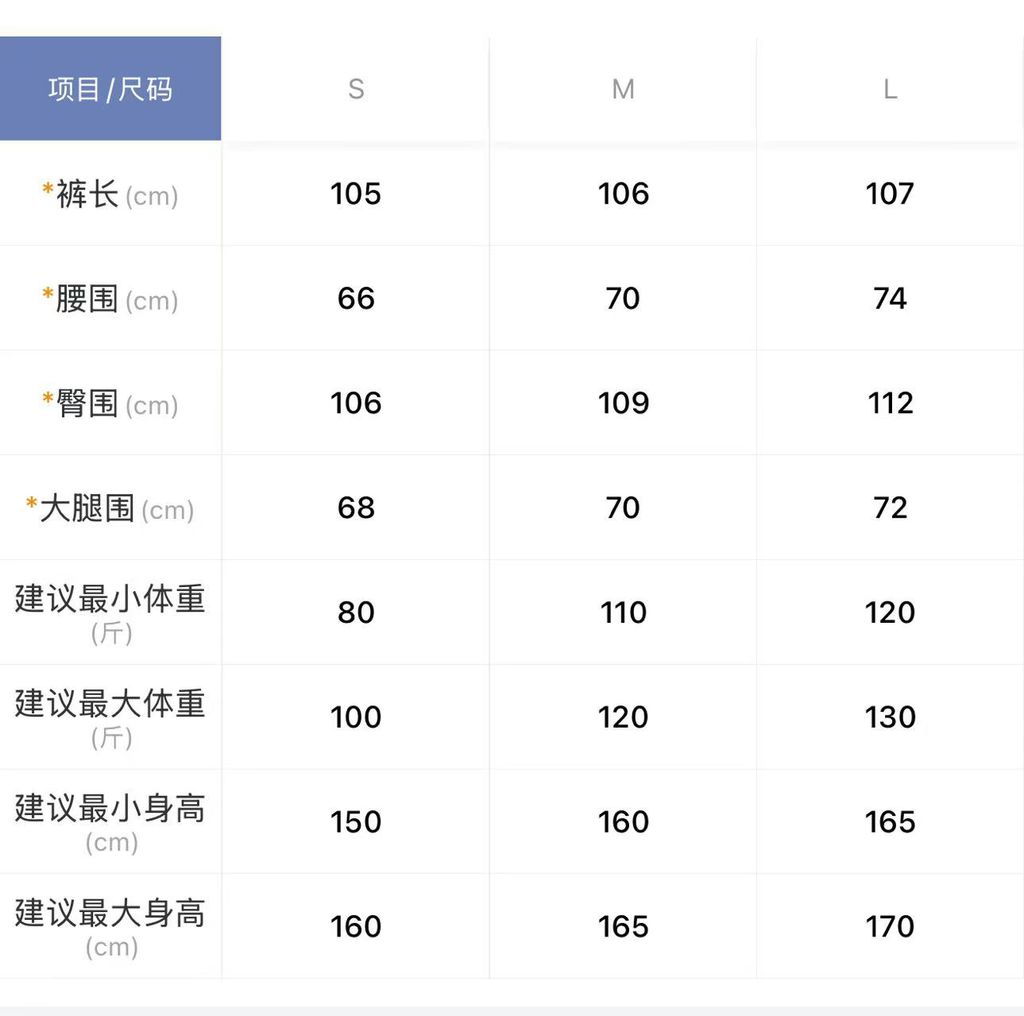Click the S size 大腿围 value 68
1024x1016 pixels.
click(x=356, y=508)
